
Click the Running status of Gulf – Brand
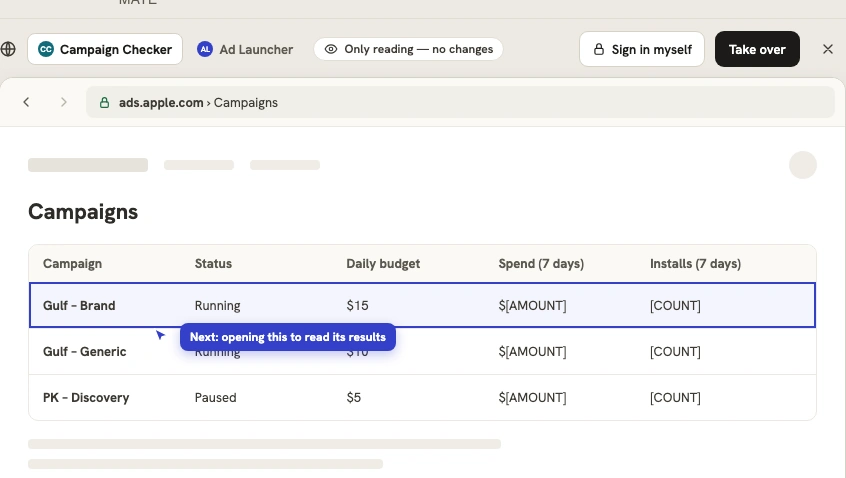click(x=217, y=305)
